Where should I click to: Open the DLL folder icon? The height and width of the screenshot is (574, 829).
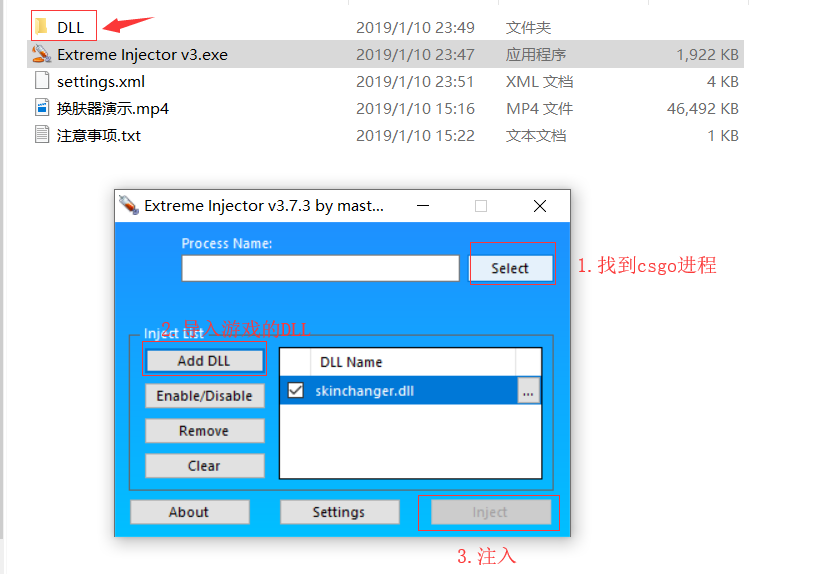pyautogui.click(x=42, y=26)
